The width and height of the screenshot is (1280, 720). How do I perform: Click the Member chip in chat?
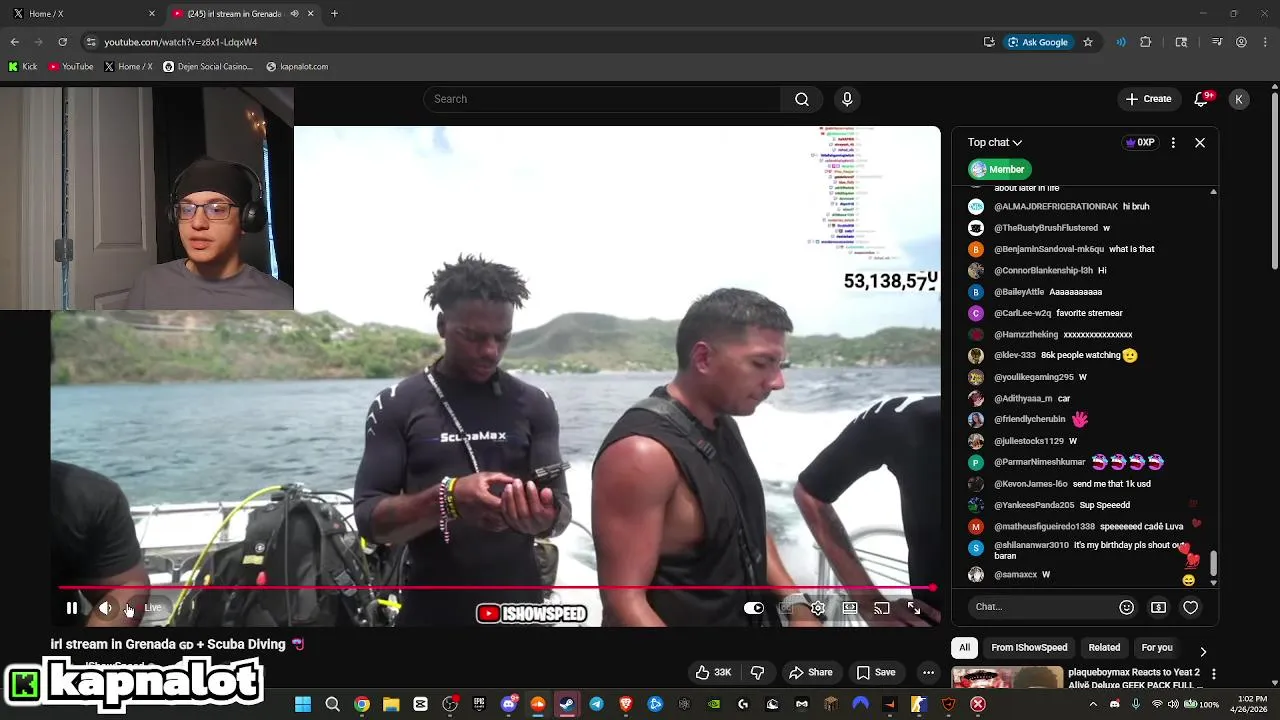click(x=998, y=169)
